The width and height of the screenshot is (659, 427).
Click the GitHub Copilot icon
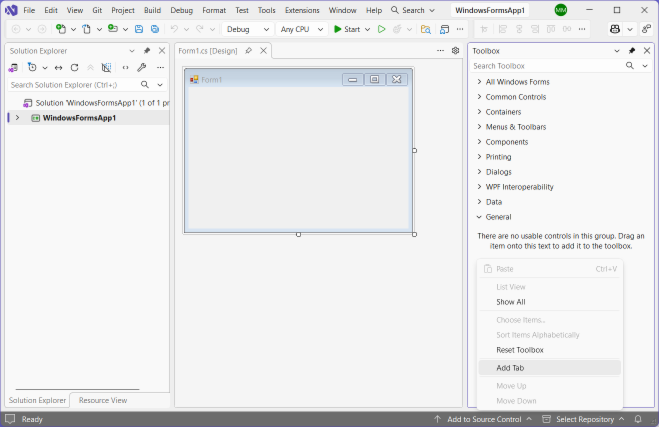tap(614, 29)
